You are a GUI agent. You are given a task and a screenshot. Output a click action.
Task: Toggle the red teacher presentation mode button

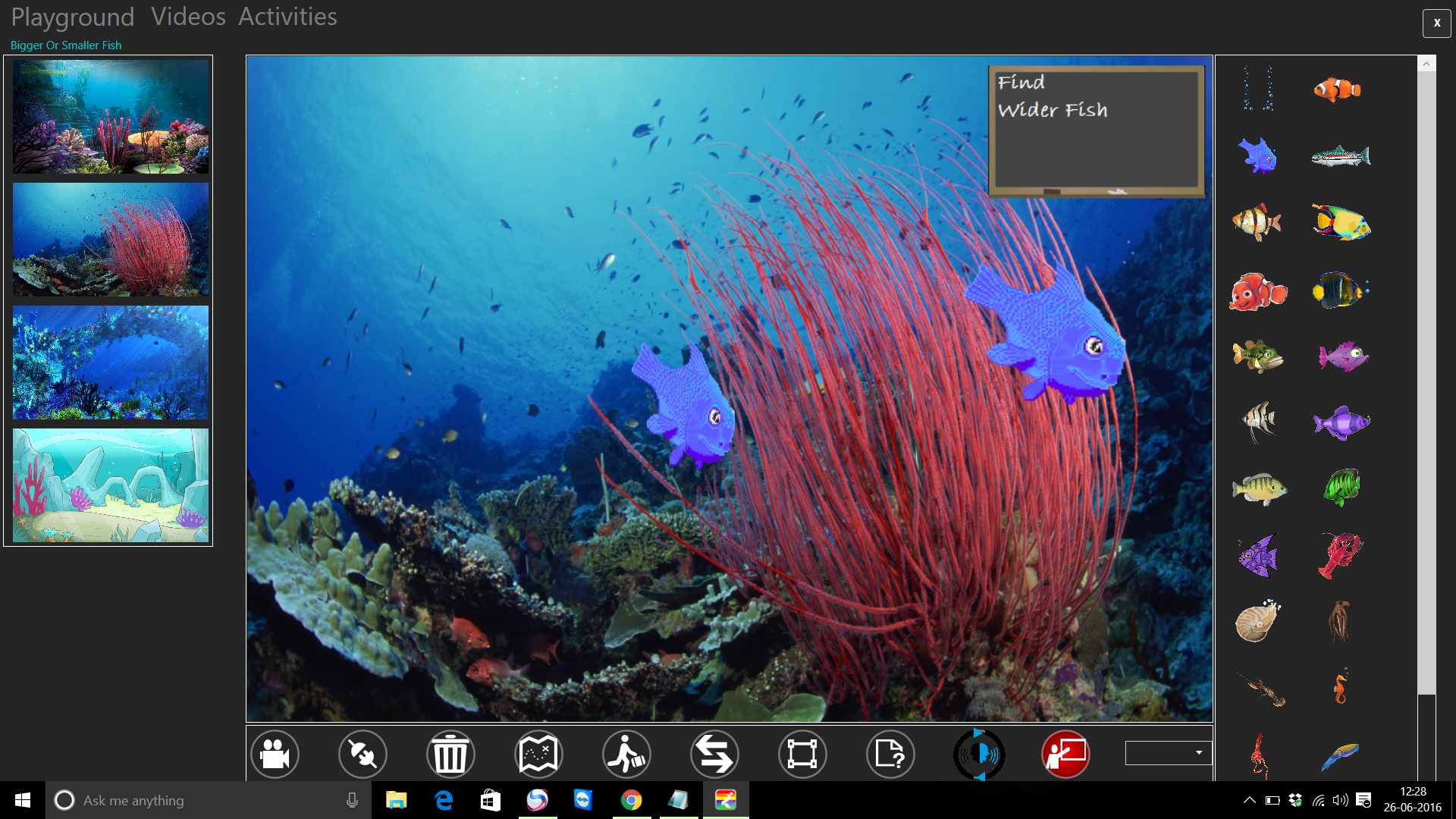point(1065,754)
